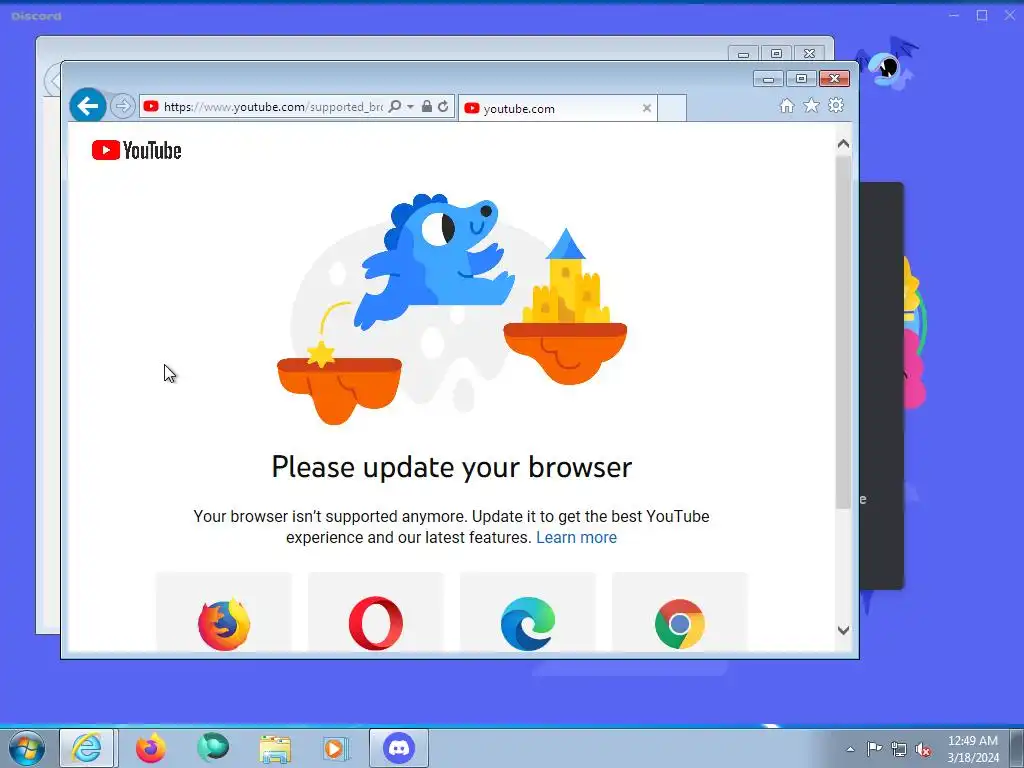Viewport: 1024px width, 768px height.
Task: Click the muted volume tray icon
Action: [x=923, y=749]
